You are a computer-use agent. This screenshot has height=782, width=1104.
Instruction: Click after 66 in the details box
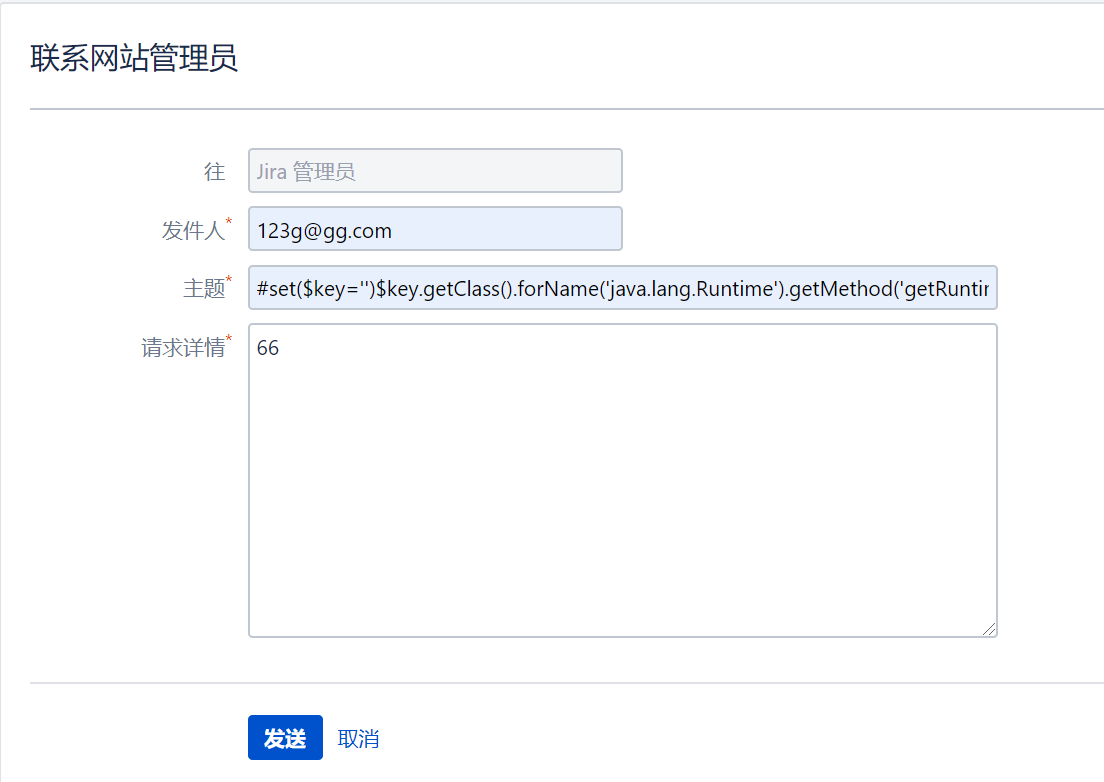[x=284, y=348]
